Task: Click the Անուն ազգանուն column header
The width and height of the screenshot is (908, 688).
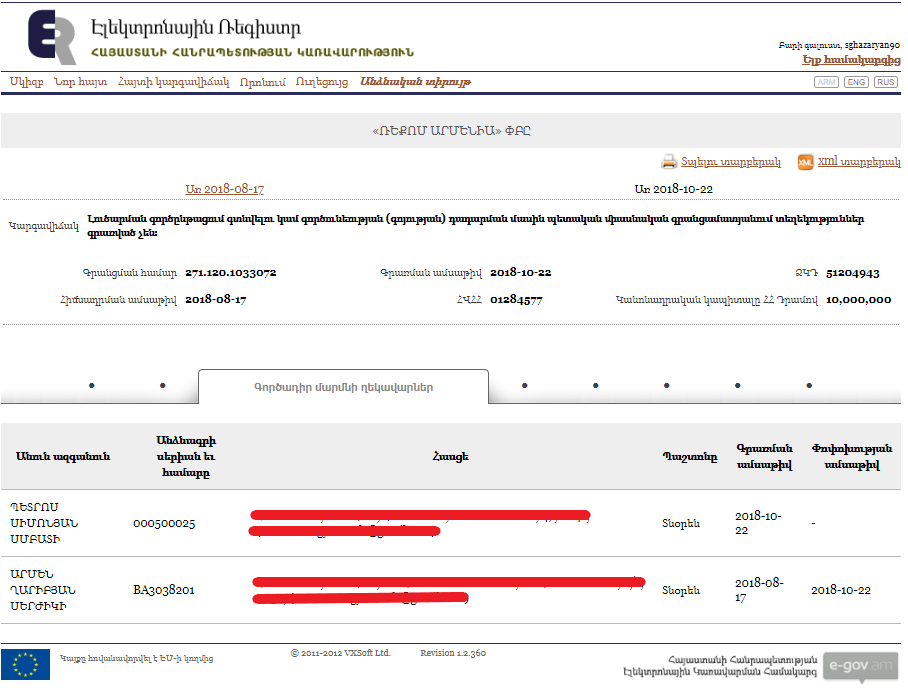Action: click(x=63, y=456)
